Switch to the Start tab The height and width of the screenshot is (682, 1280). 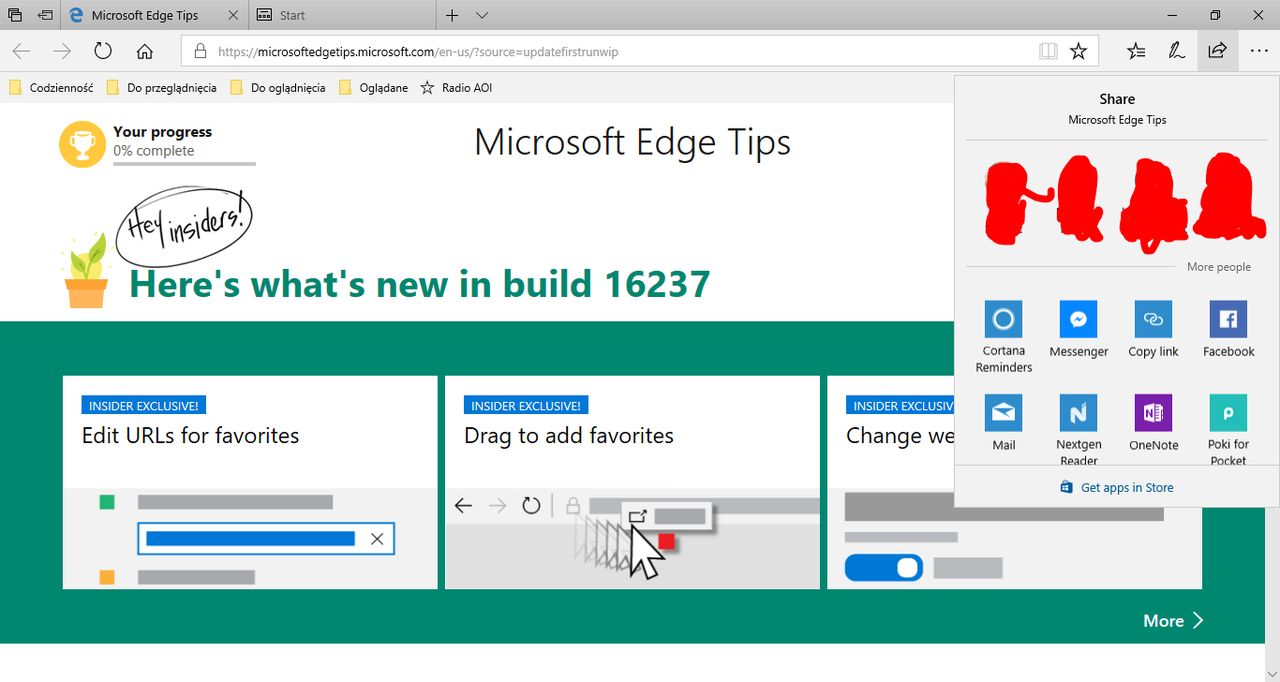click(342, 15)
